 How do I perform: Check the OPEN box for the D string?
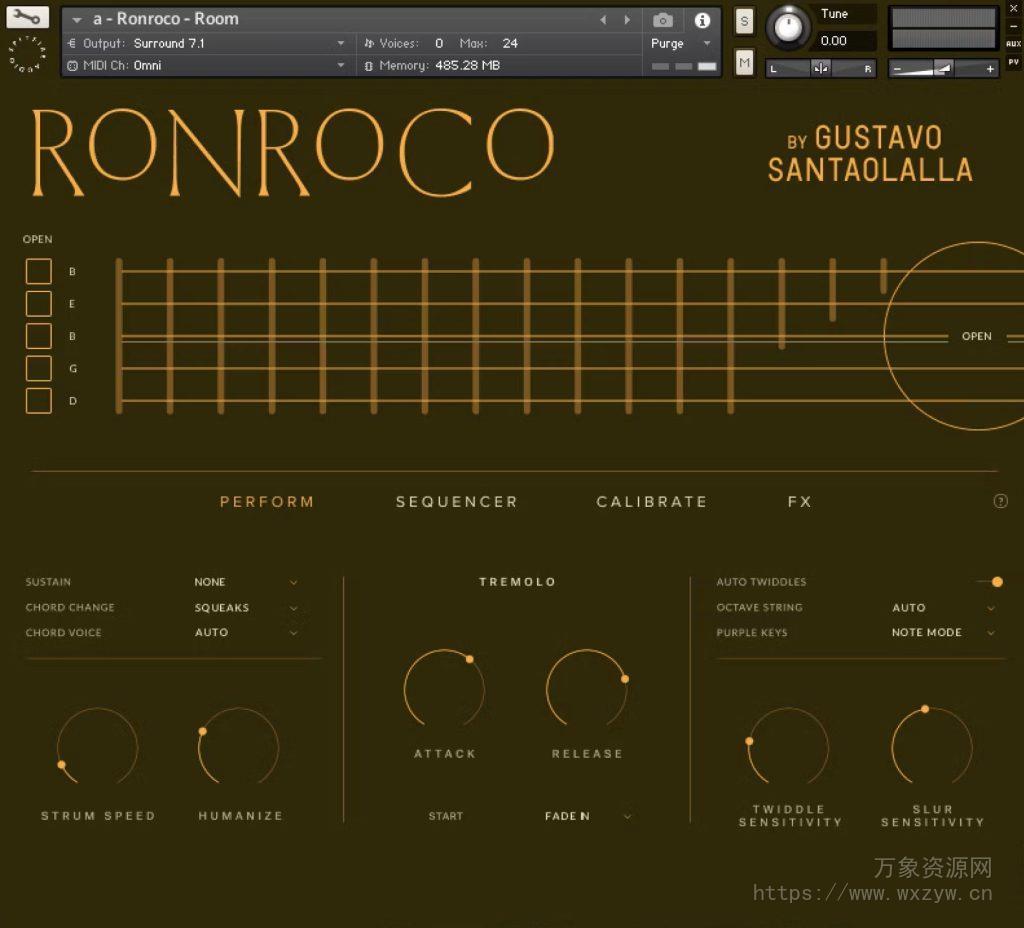pos(38,400)
